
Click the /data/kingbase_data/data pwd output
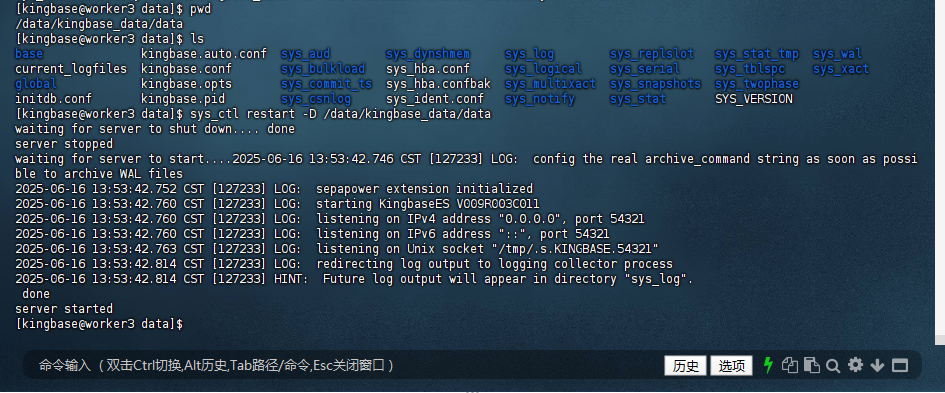click(x=99, y=24)
